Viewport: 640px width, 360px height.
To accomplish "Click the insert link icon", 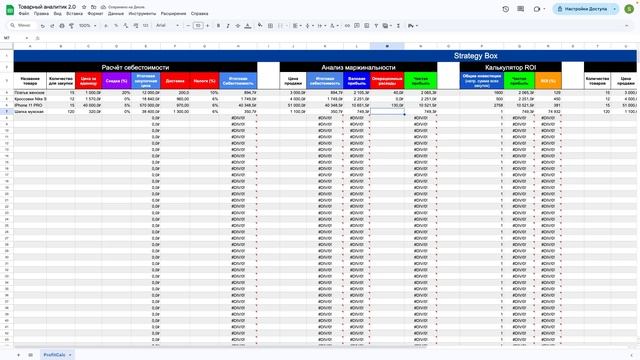I will coord(347,26).
